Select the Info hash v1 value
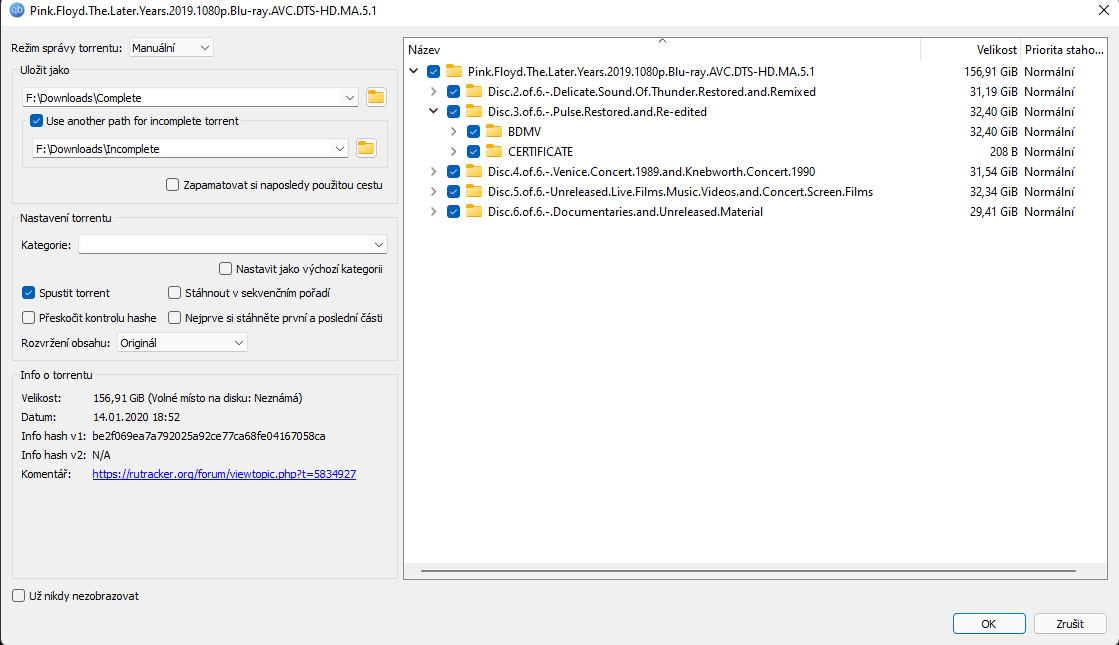This screenshot has width=1119, height=645. [x=208, y=436]
